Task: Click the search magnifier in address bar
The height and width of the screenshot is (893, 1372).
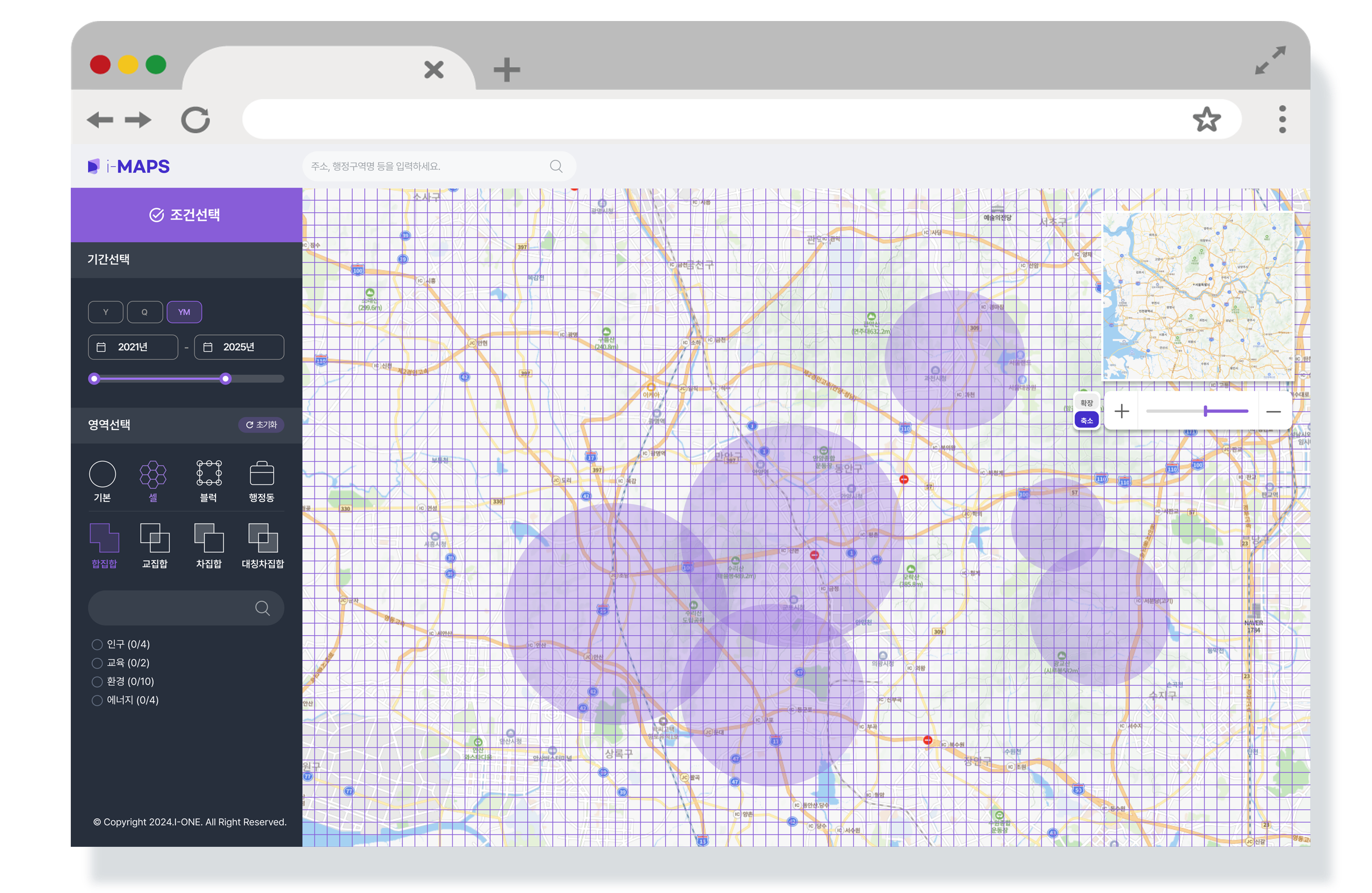Action: (555, 167)
